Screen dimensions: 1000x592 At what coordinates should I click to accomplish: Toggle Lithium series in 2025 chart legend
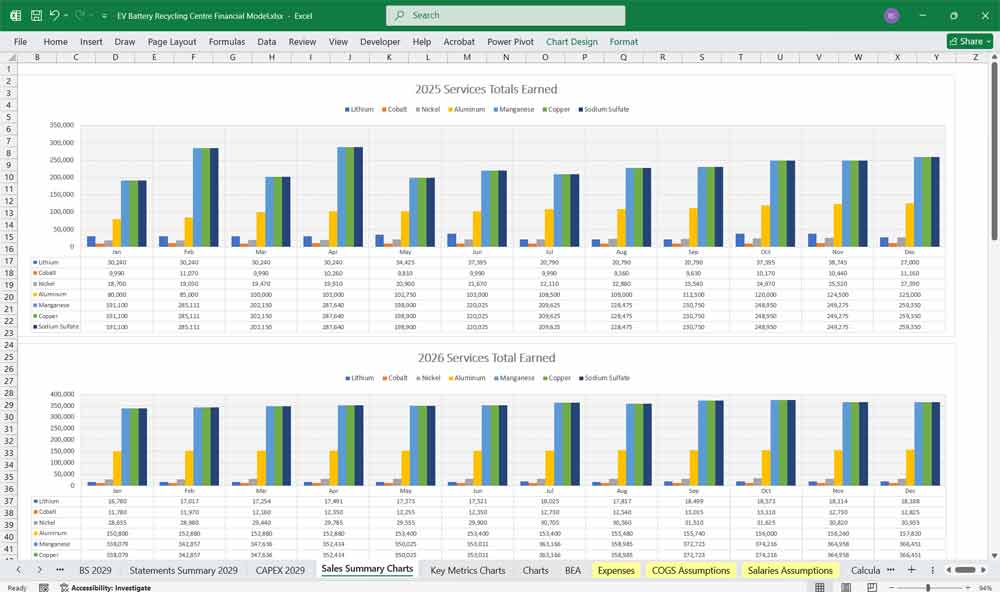[361, 109]
